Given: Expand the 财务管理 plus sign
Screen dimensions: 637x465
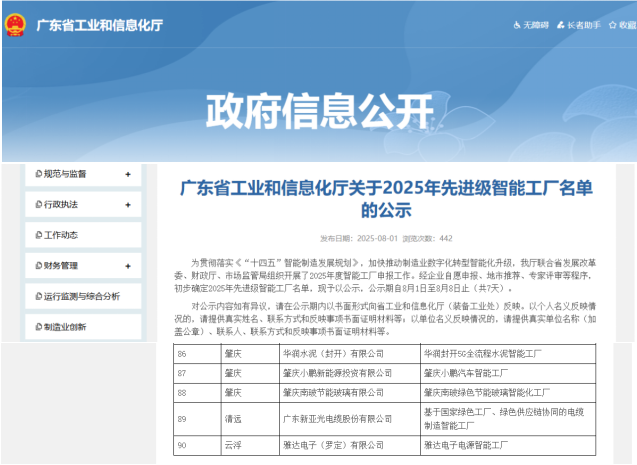Looking at the screenshot, I should (x=127, y=266).
